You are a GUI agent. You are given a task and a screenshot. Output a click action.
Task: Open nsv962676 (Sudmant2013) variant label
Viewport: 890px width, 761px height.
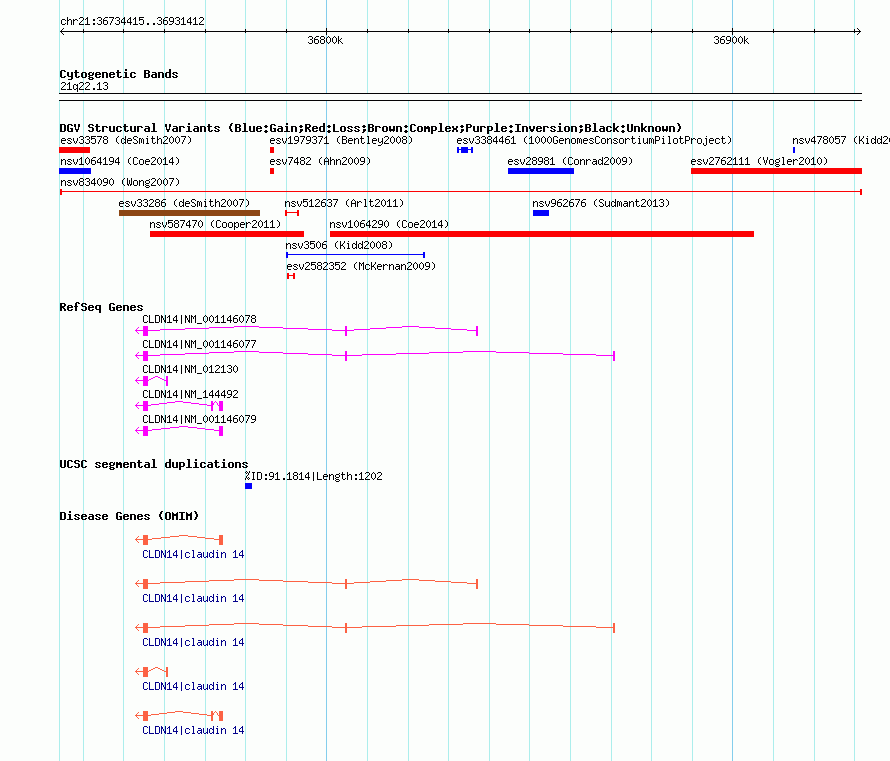pos(601,203)
